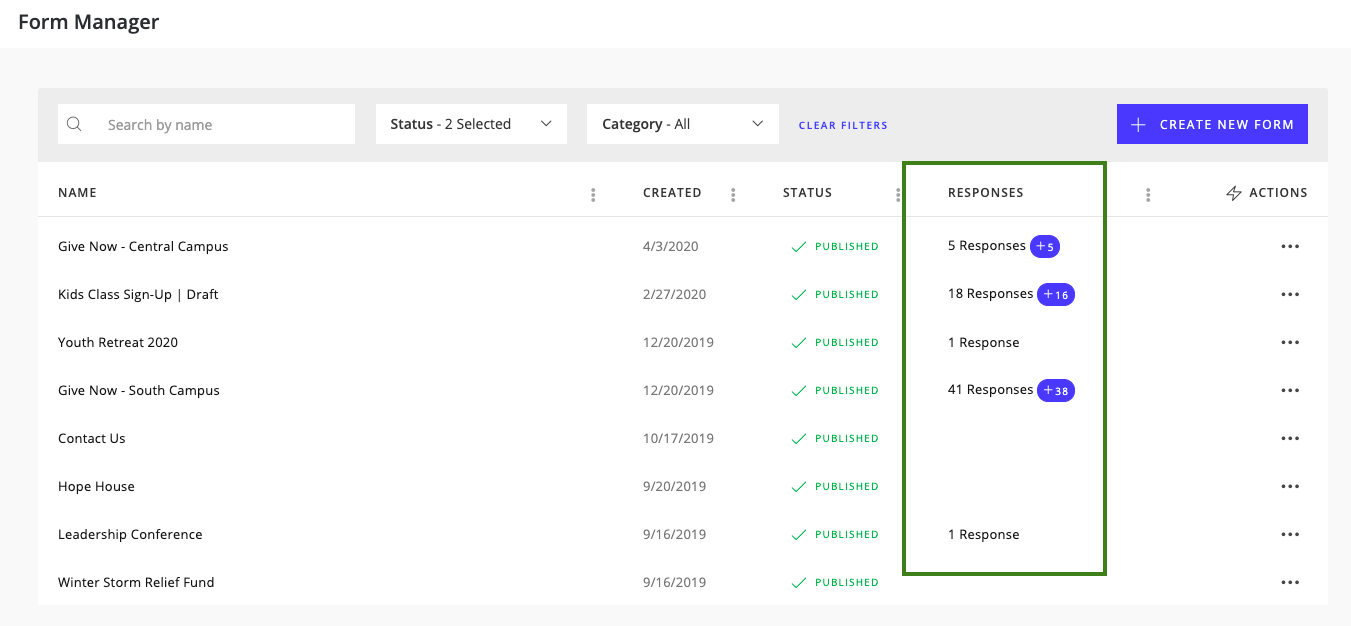Viewport: 1351px width, 626px height.
Task: Click the search magnifier icon
Action: click(74, 125)
